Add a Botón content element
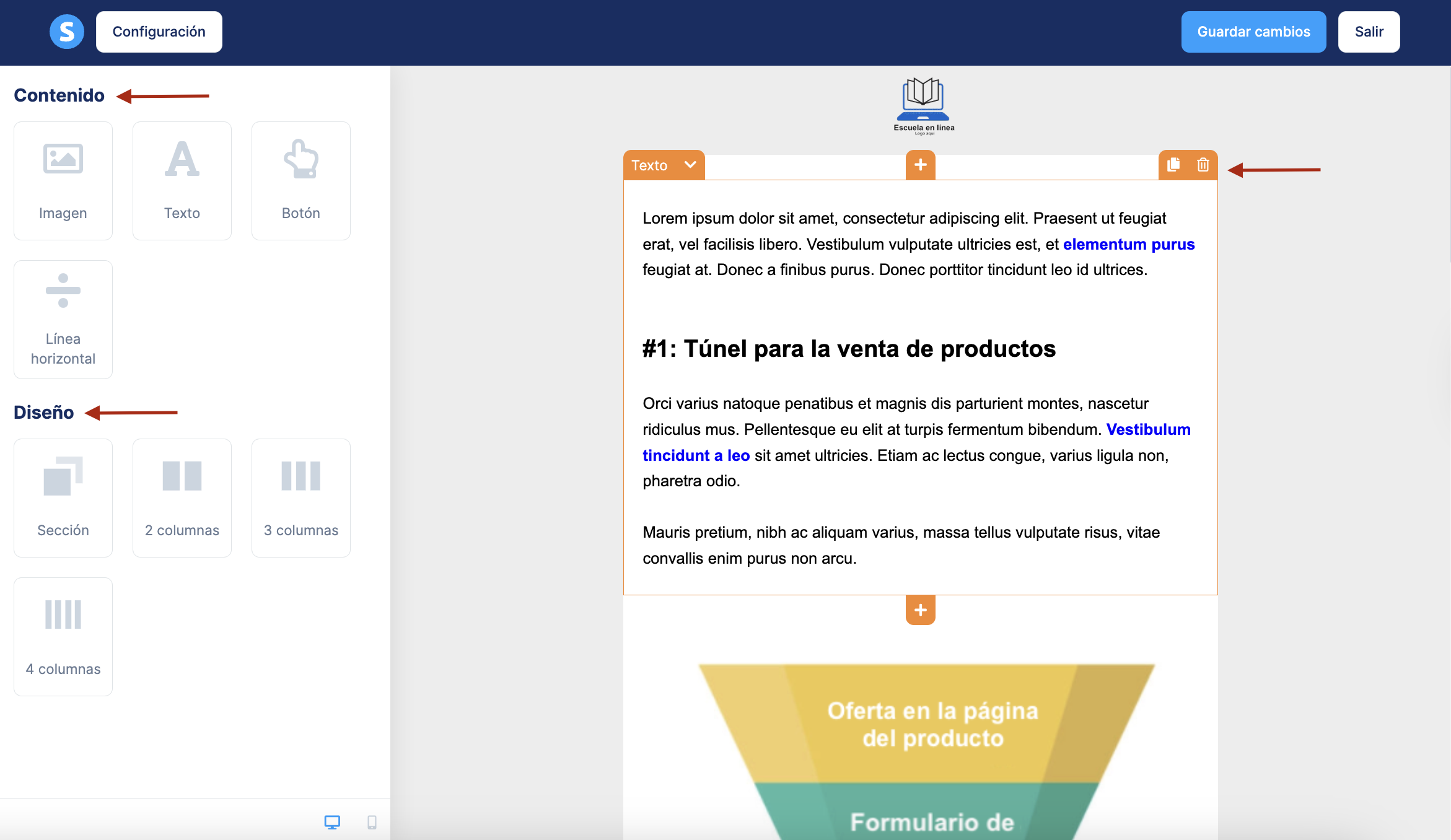 pyautogui.click(x=300, y=180)
